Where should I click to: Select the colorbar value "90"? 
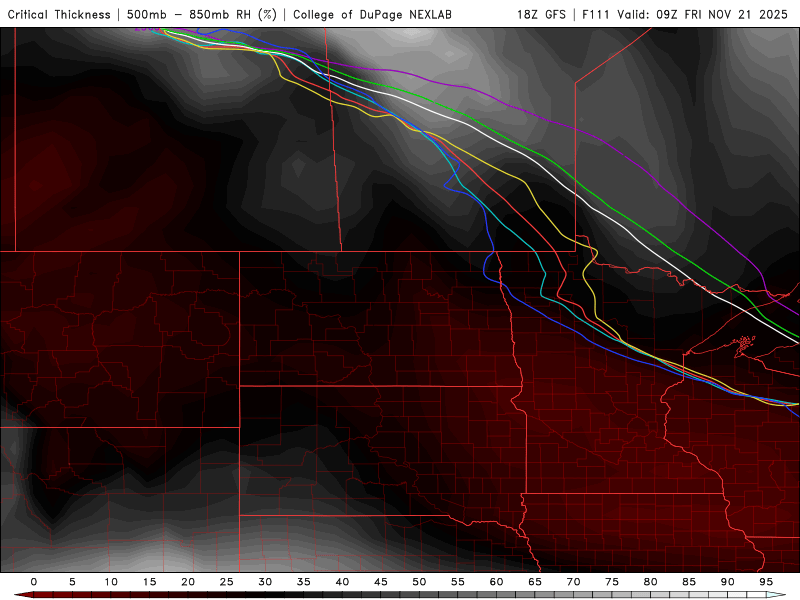coord(727,582)
